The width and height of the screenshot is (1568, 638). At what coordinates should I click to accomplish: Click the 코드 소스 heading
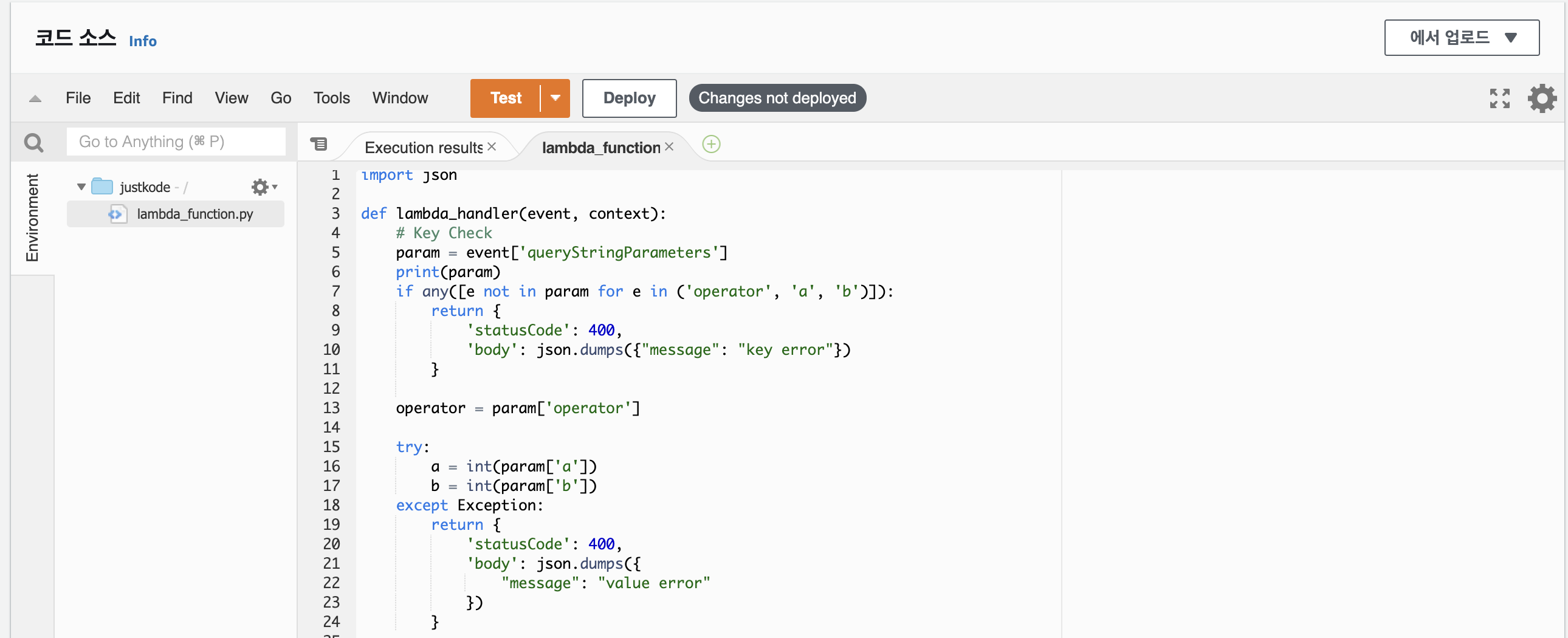[x=75, y=38]
